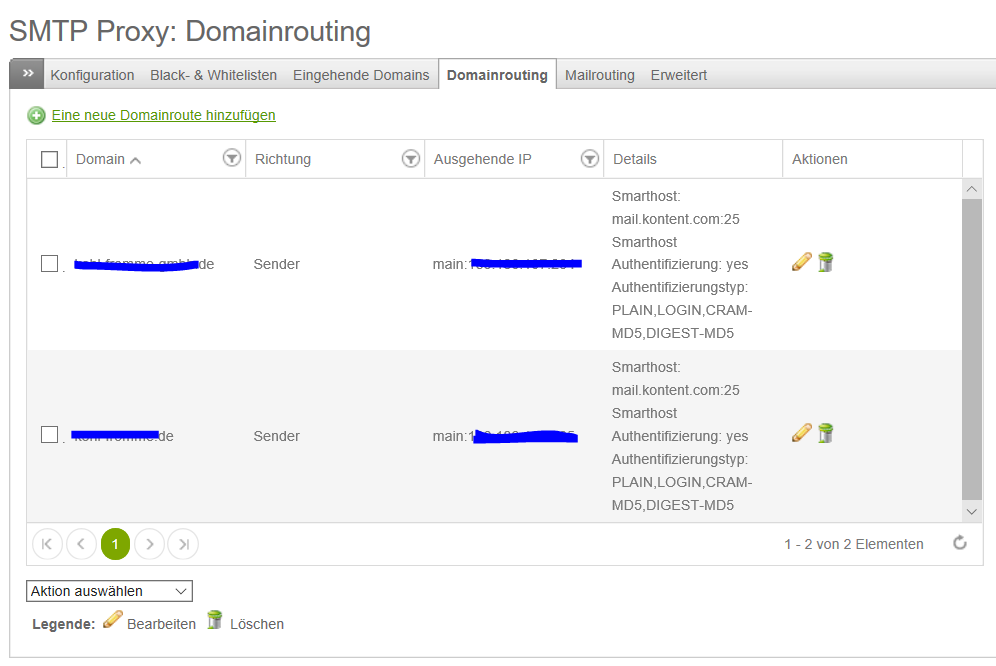
Task: Edit first domain route with pencil icon
Action: click(x=801, y=262)
